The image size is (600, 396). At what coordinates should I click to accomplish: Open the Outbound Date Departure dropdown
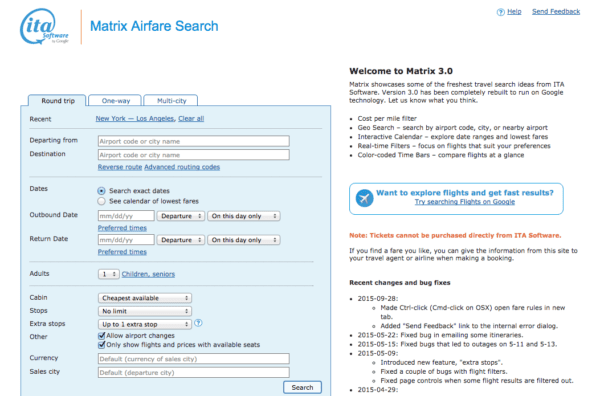(181, 216)
